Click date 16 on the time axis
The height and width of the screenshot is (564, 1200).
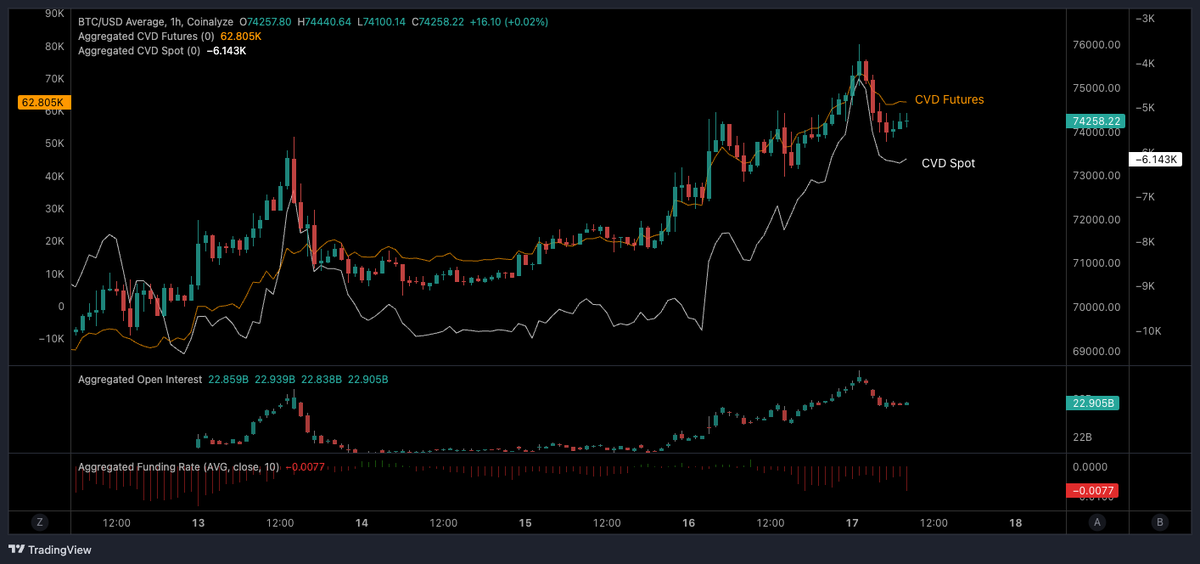[688, 522]
